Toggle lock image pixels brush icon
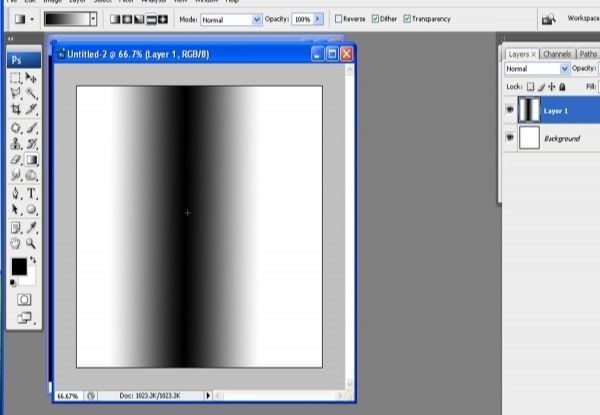This screenshot has width=600, height=415. (x=541, y=87)
